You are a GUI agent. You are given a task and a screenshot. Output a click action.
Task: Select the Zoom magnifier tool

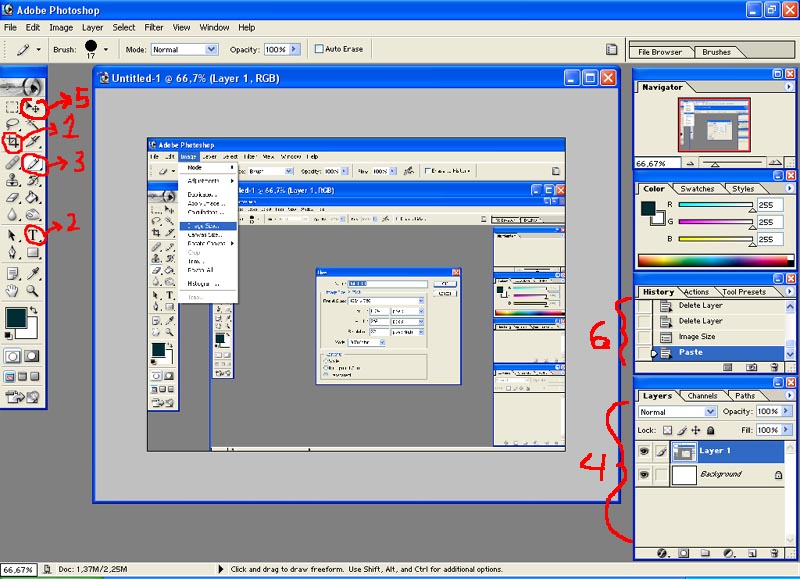[33, 291]
